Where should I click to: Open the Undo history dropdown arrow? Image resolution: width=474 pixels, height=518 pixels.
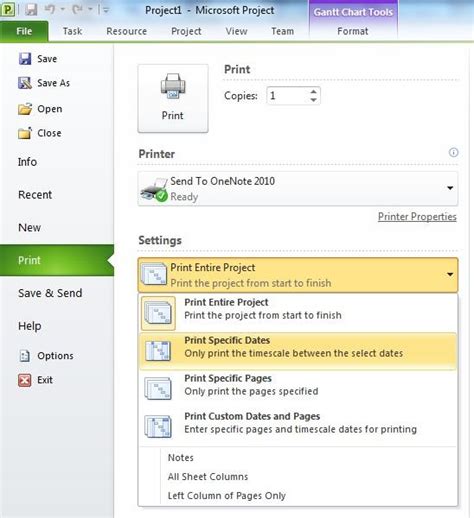pos(62,10)
